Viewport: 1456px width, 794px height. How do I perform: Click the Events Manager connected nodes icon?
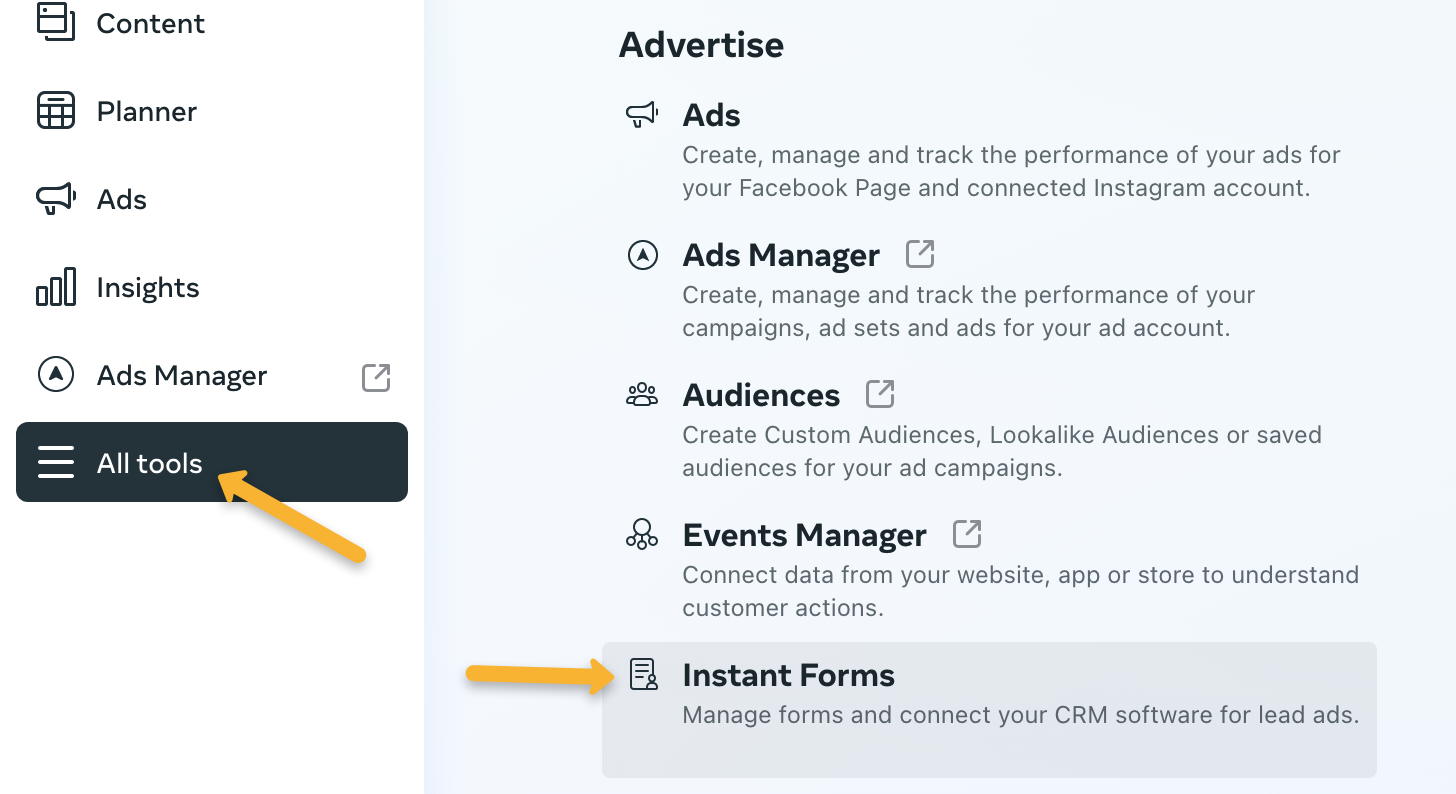(x=642, y=535)
